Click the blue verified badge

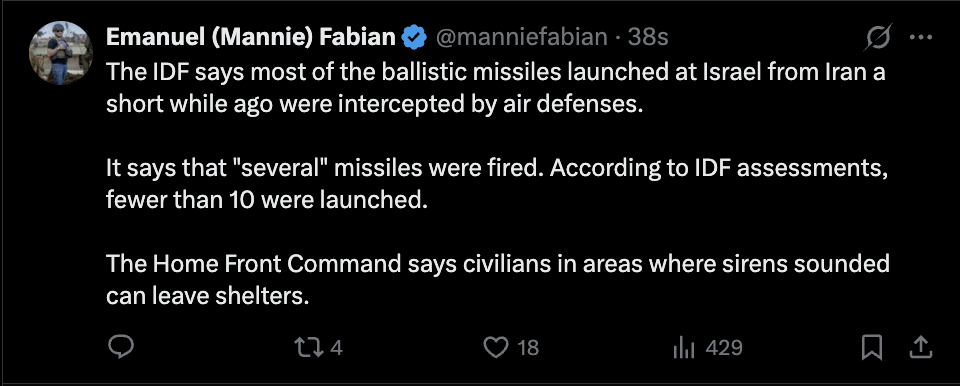(414, 38)
